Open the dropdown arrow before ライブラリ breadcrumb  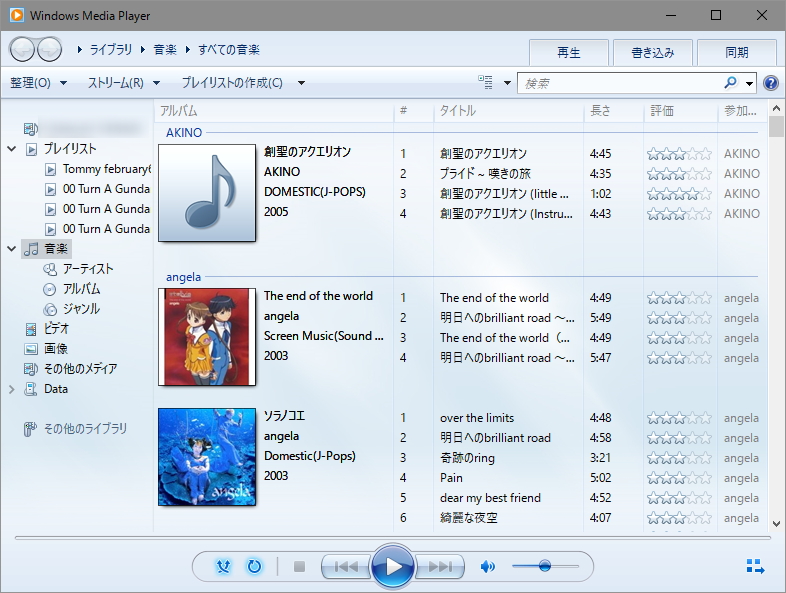pos(80,50)
